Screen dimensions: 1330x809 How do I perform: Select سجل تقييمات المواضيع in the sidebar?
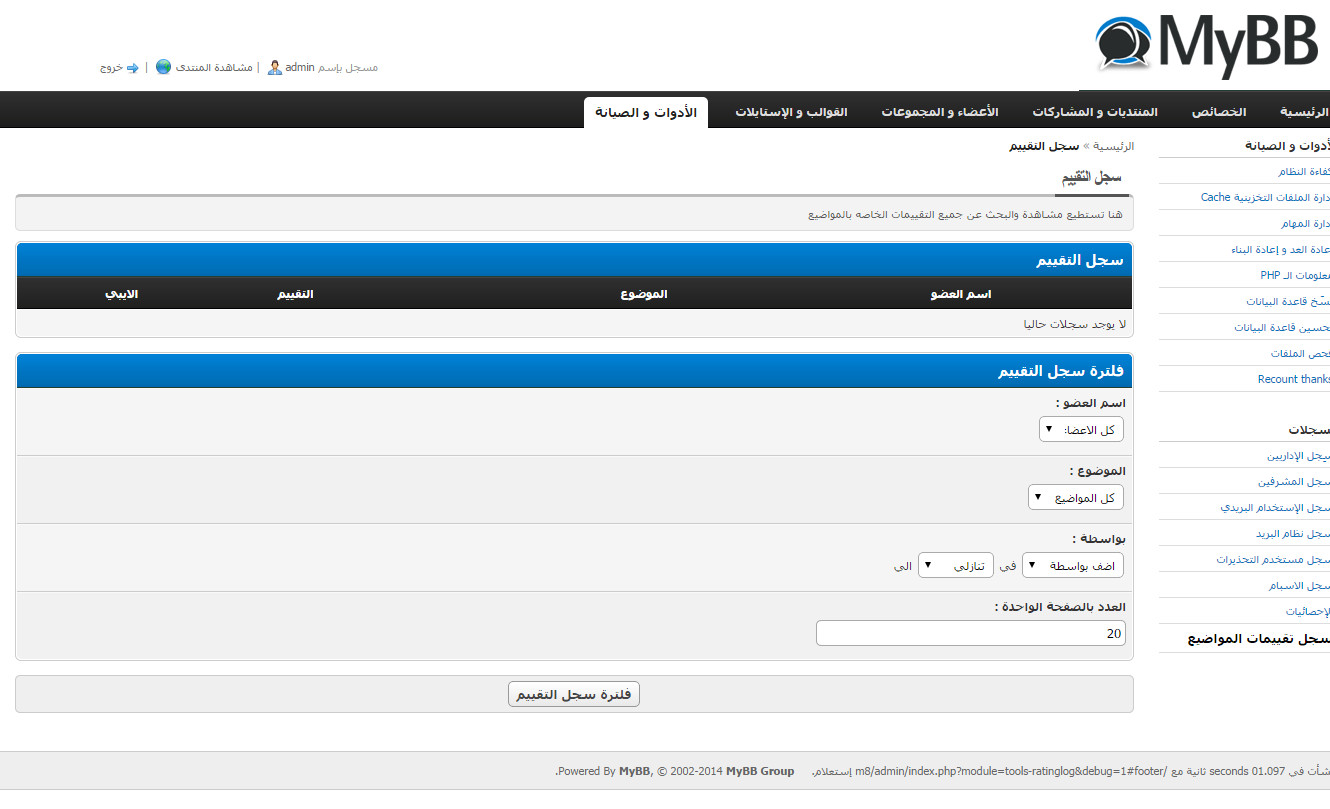pyautogui.click(x=1258, y=639)
